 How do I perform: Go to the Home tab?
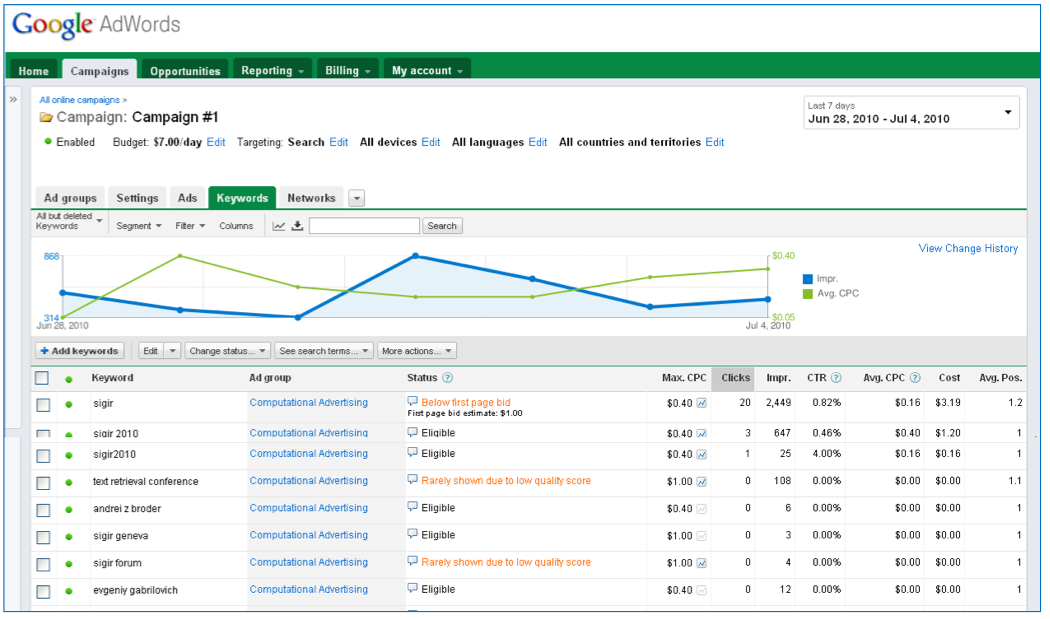33,70
